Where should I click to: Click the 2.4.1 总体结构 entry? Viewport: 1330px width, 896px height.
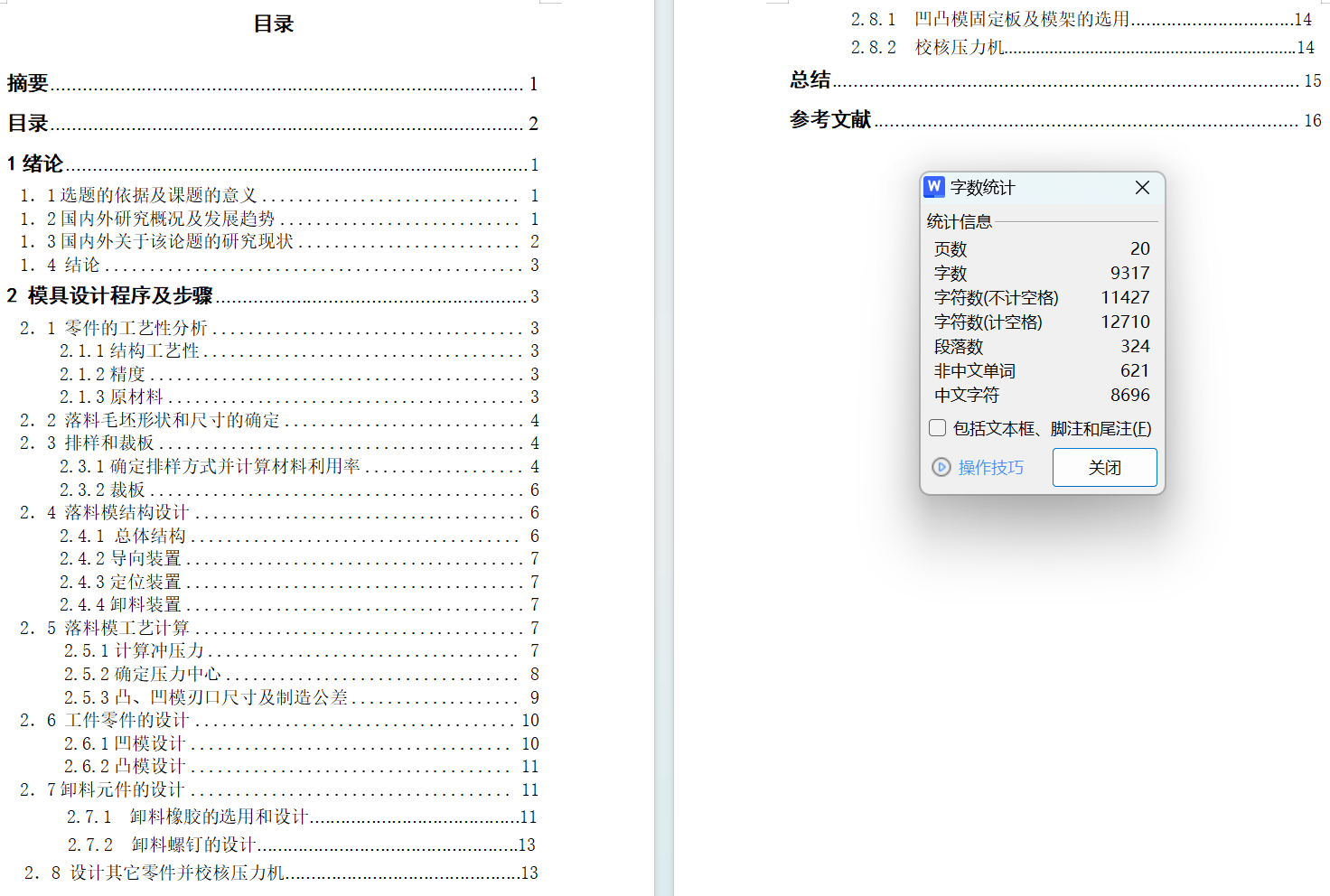299,536
